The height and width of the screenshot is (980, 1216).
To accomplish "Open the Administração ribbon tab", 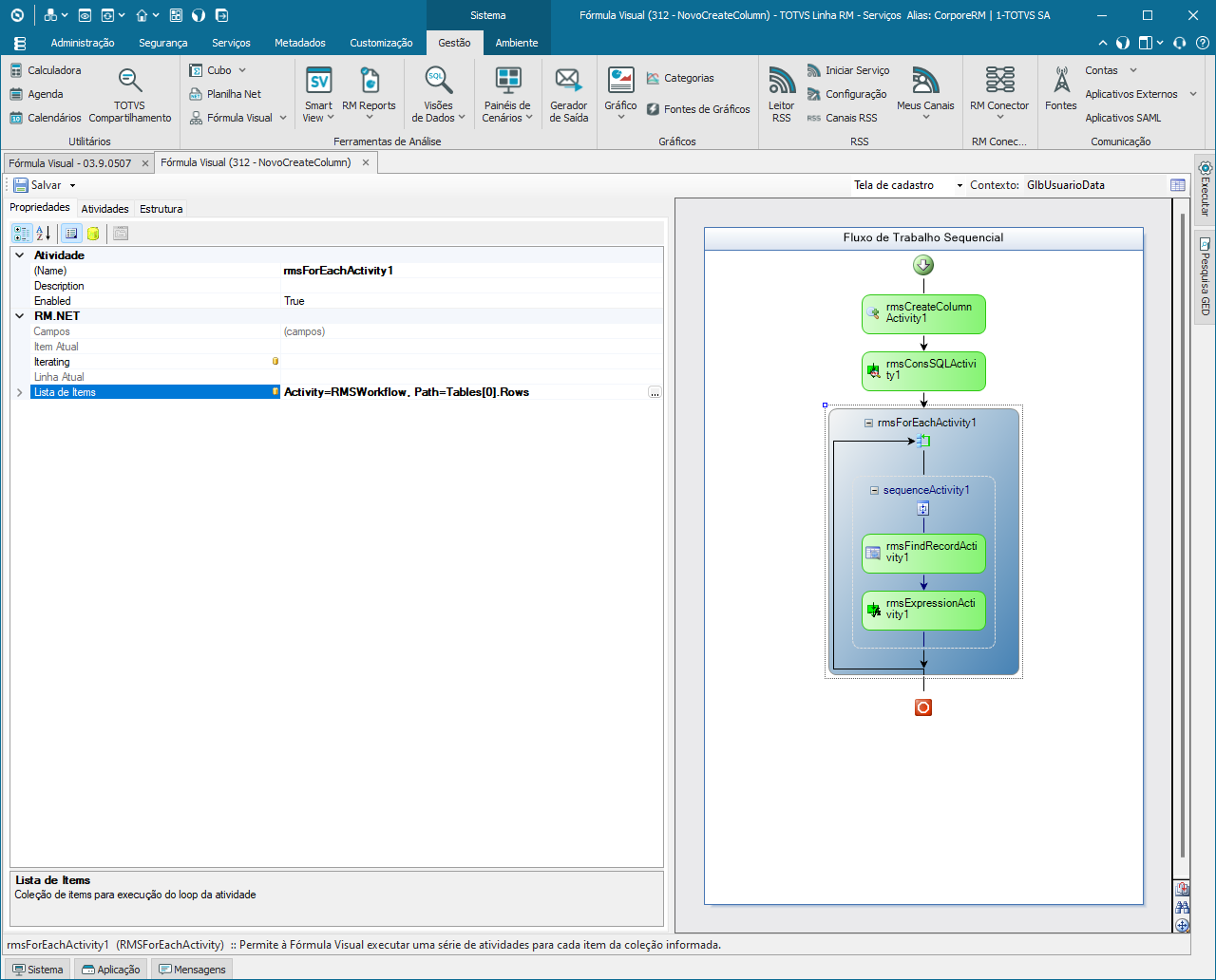I will point(83,43).
